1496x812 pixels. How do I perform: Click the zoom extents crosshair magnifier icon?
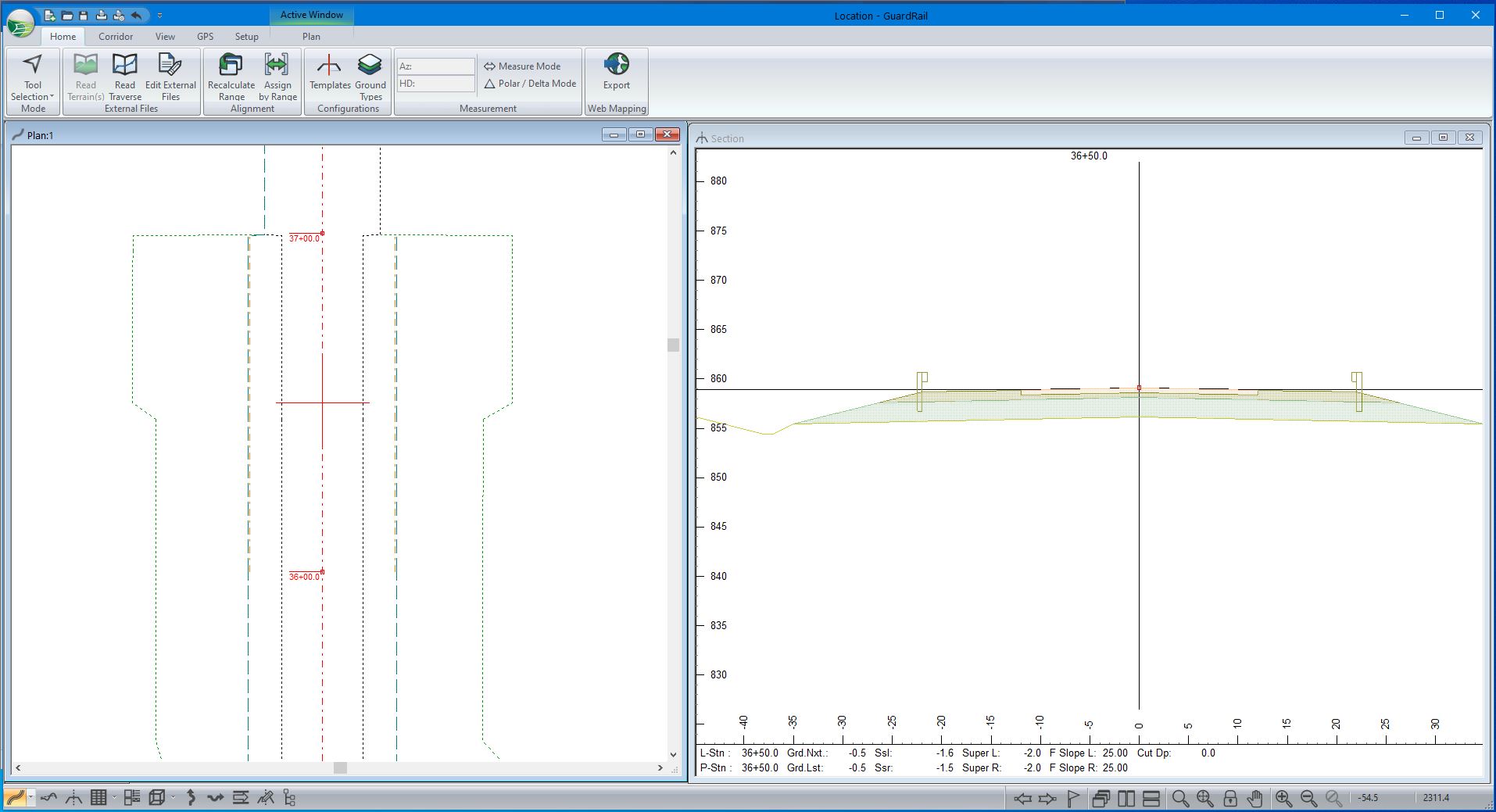pyautogui.click(x=1205, y=799)
